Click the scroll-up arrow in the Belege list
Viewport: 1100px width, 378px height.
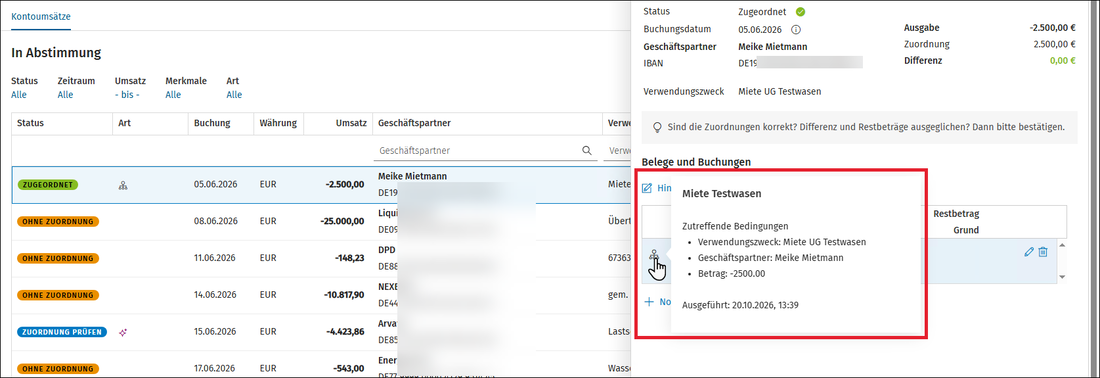tap(1061, 245)
